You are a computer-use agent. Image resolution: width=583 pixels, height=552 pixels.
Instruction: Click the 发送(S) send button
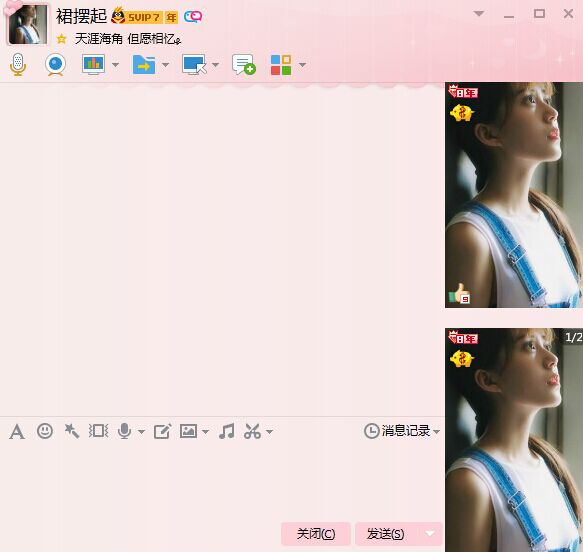point(386,534)
